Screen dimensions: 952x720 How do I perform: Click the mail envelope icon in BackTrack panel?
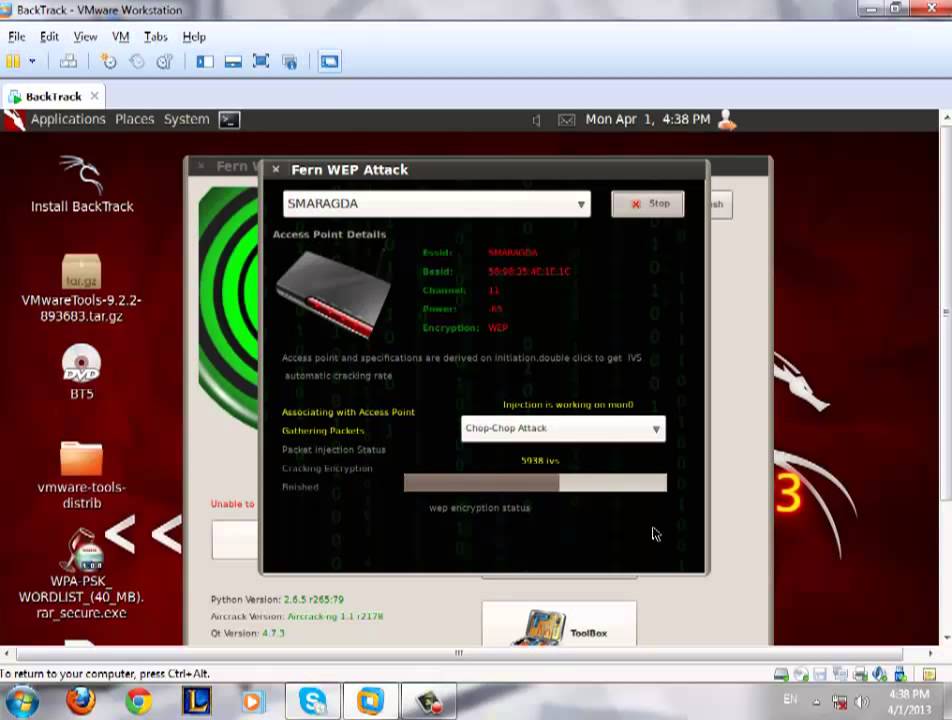[x=566, y=120]
